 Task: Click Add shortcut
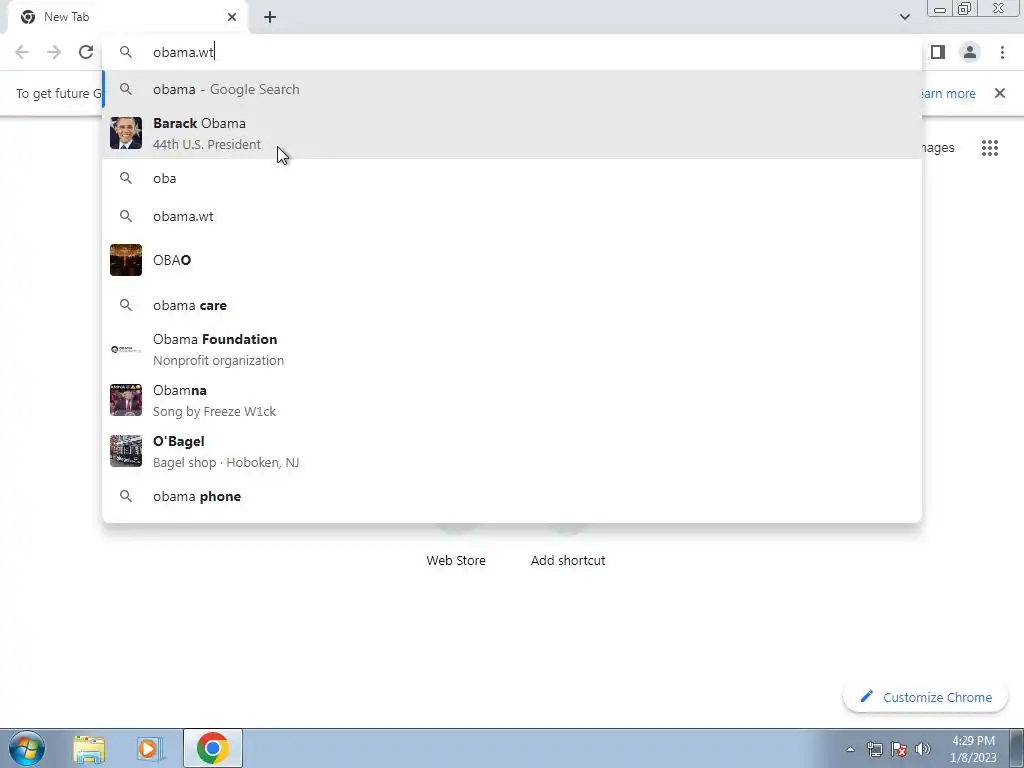pos(568,560)
